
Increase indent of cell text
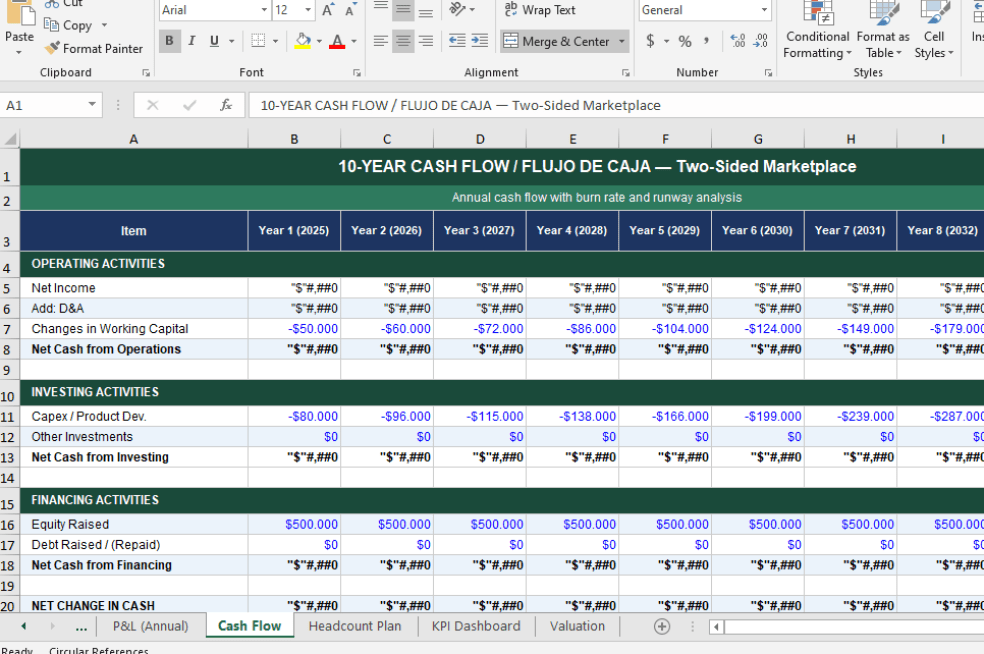click(480, 41)
